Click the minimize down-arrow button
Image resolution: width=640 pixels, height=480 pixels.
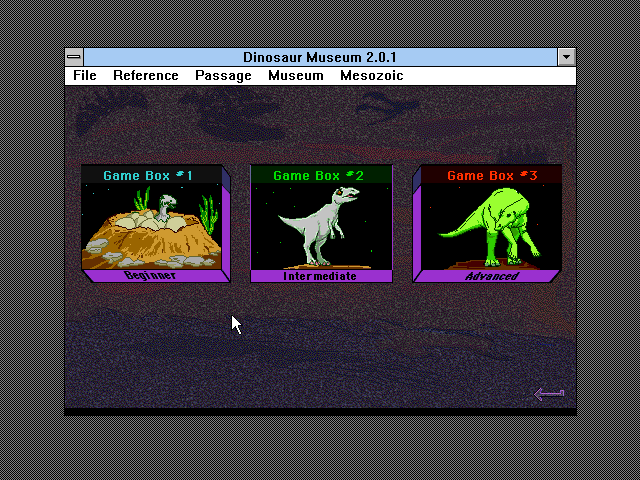(x=567, y=57)
